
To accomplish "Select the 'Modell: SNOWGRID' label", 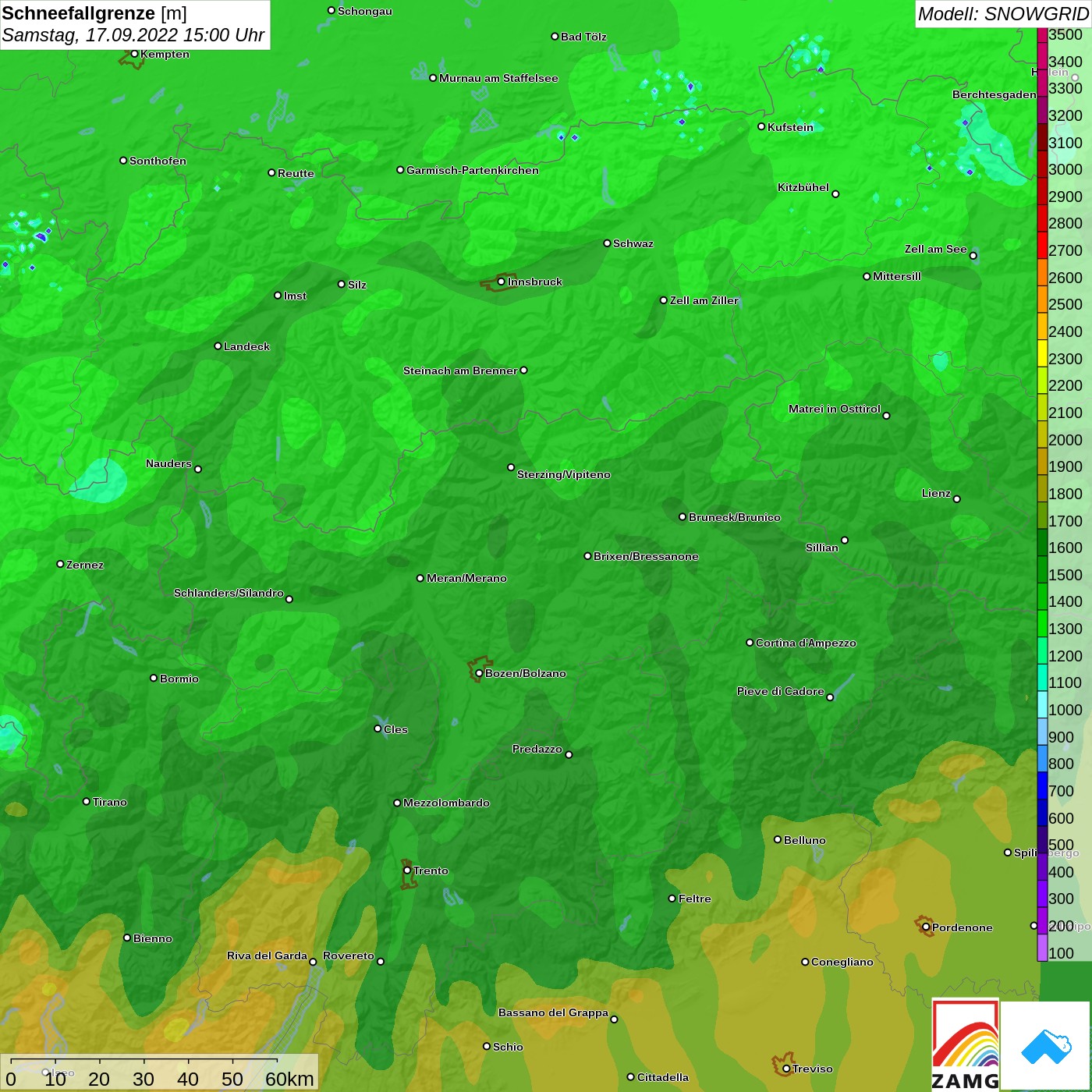I will coord(1003,14).
